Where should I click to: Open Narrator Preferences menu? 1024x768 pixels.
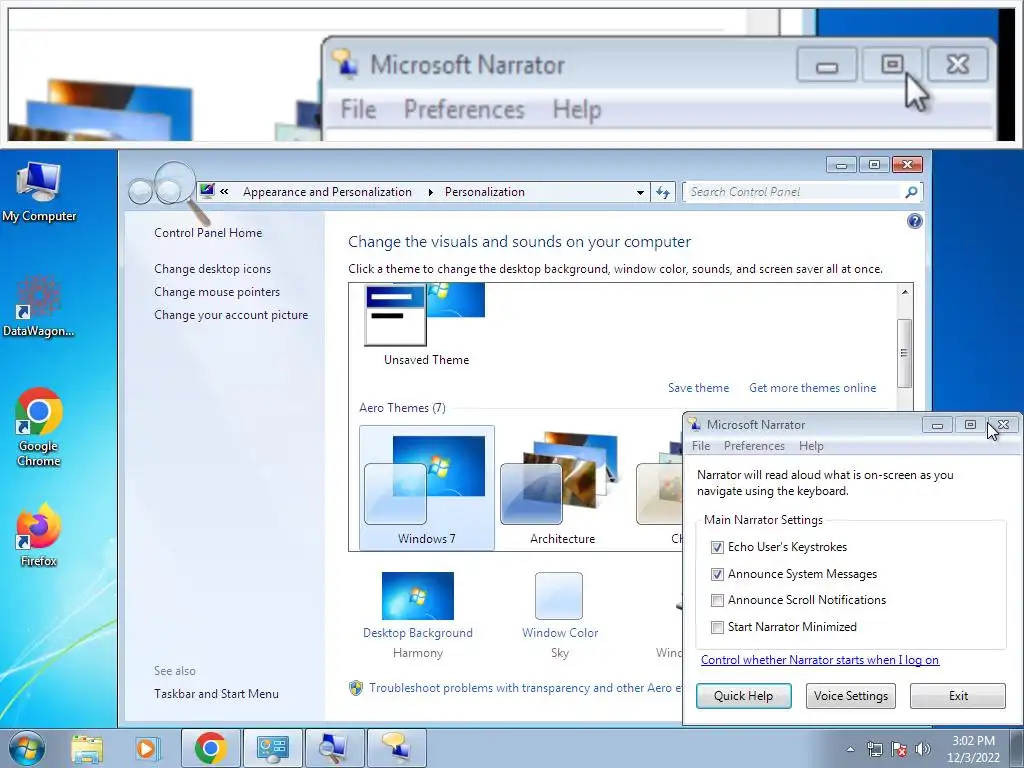point(754,446)
